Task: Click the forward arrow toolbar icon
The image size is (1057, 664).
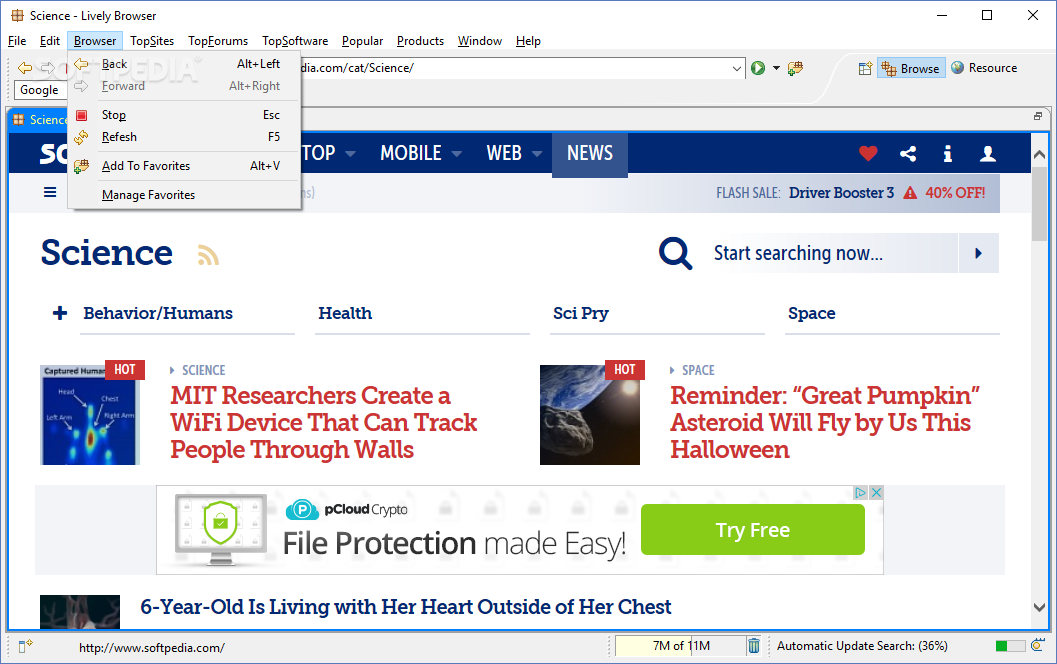Action: 47,67
